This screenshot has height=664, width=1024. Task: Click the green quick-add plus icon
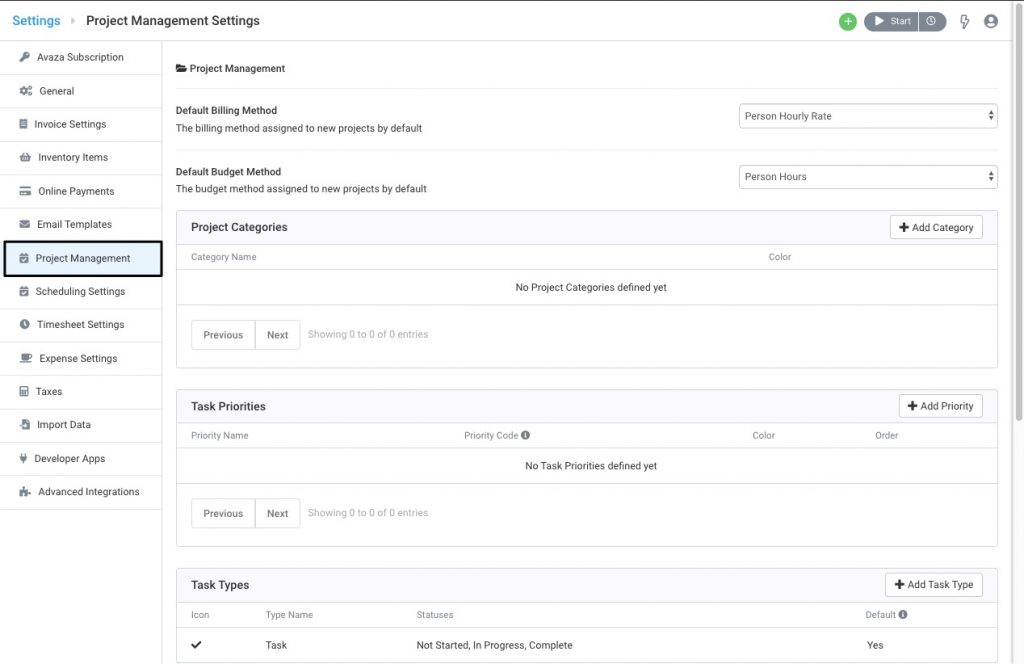[x=847, y=21]
